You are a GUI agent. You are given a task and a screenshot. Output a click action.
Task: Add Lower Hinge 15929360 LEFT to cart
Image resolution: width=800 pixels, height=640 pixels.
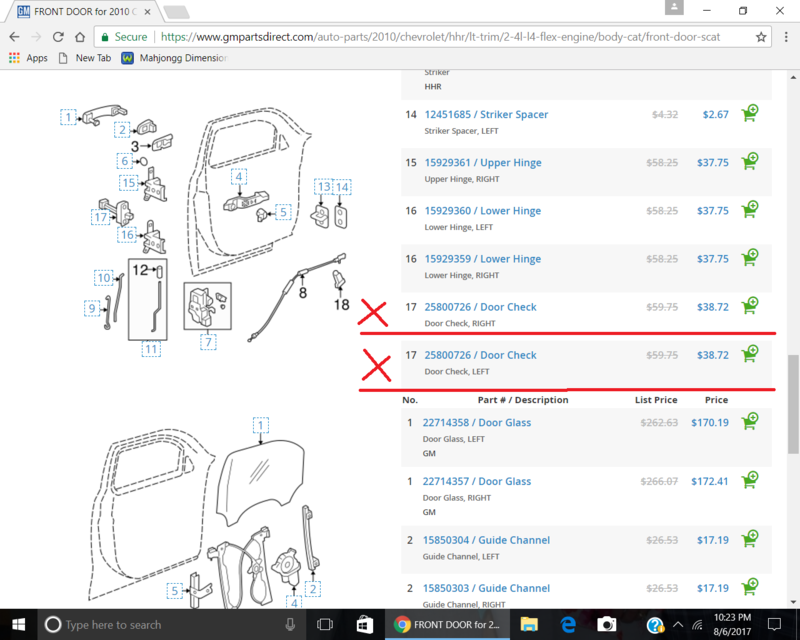pos(750,209)
